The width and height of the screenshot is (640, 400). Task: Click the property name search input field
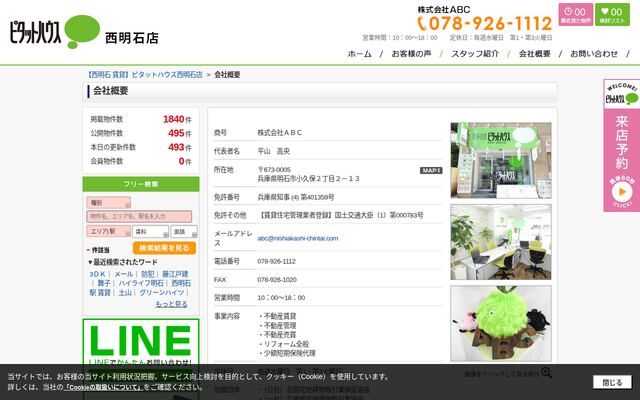(x=139, y=216)
